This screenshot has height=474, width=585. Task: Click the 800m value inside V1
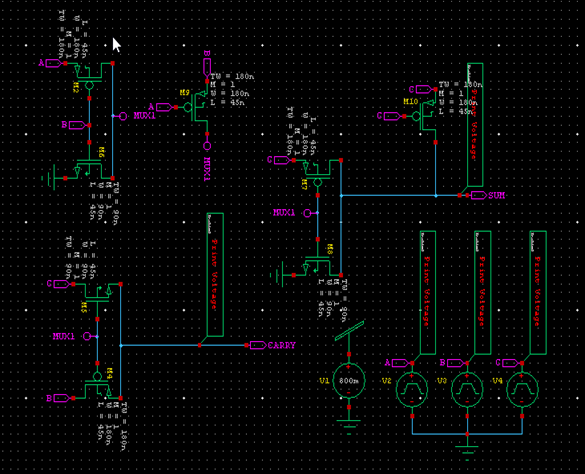349,381
